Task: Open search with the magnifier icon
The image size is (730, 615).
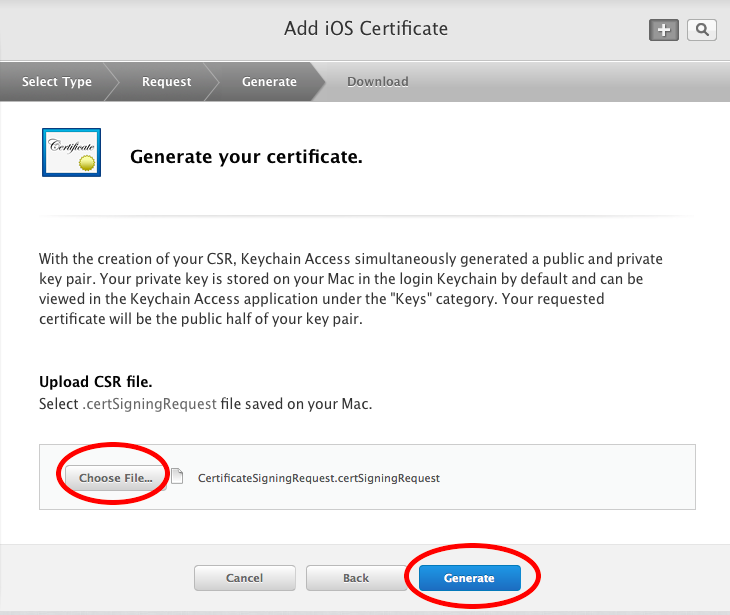Action: pyautogui.click(x=702, y=30)
